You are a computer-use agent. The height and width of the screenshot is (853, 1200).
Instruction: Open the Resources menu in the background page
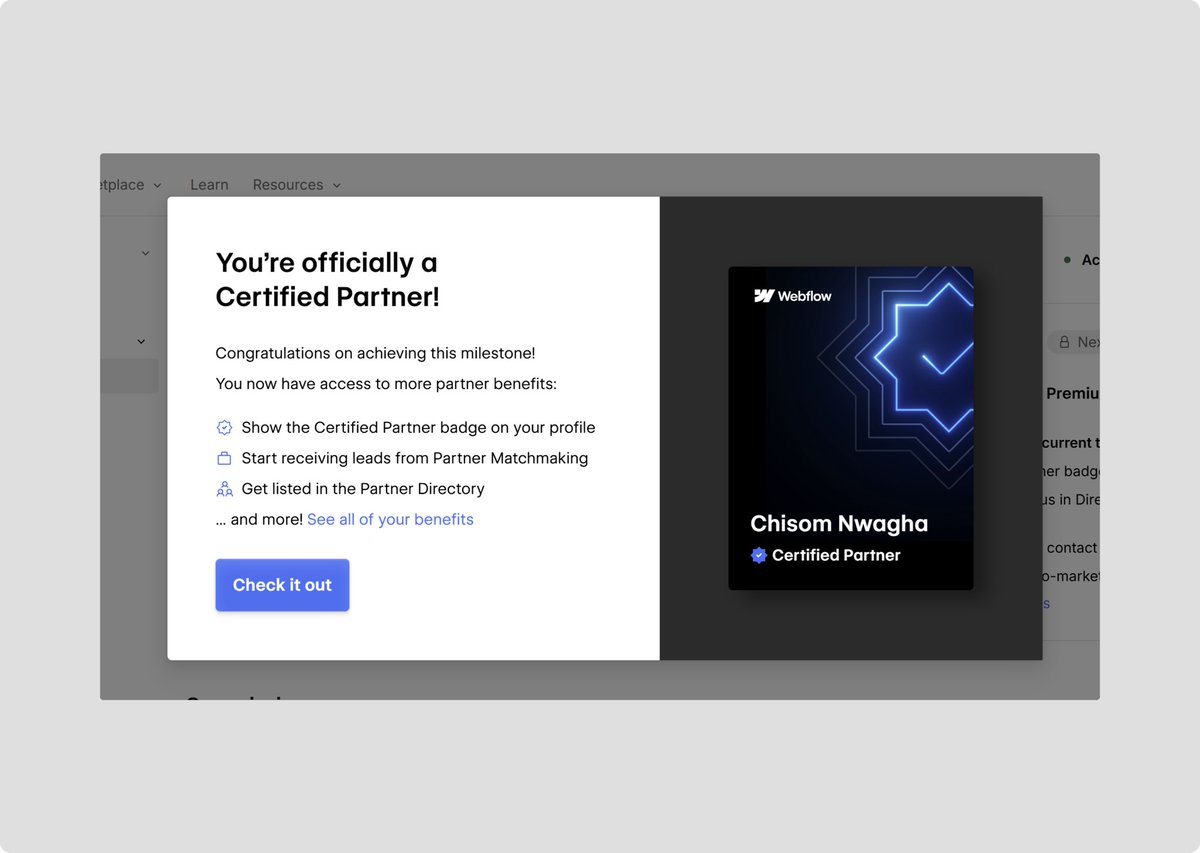(x=288, y=185)
